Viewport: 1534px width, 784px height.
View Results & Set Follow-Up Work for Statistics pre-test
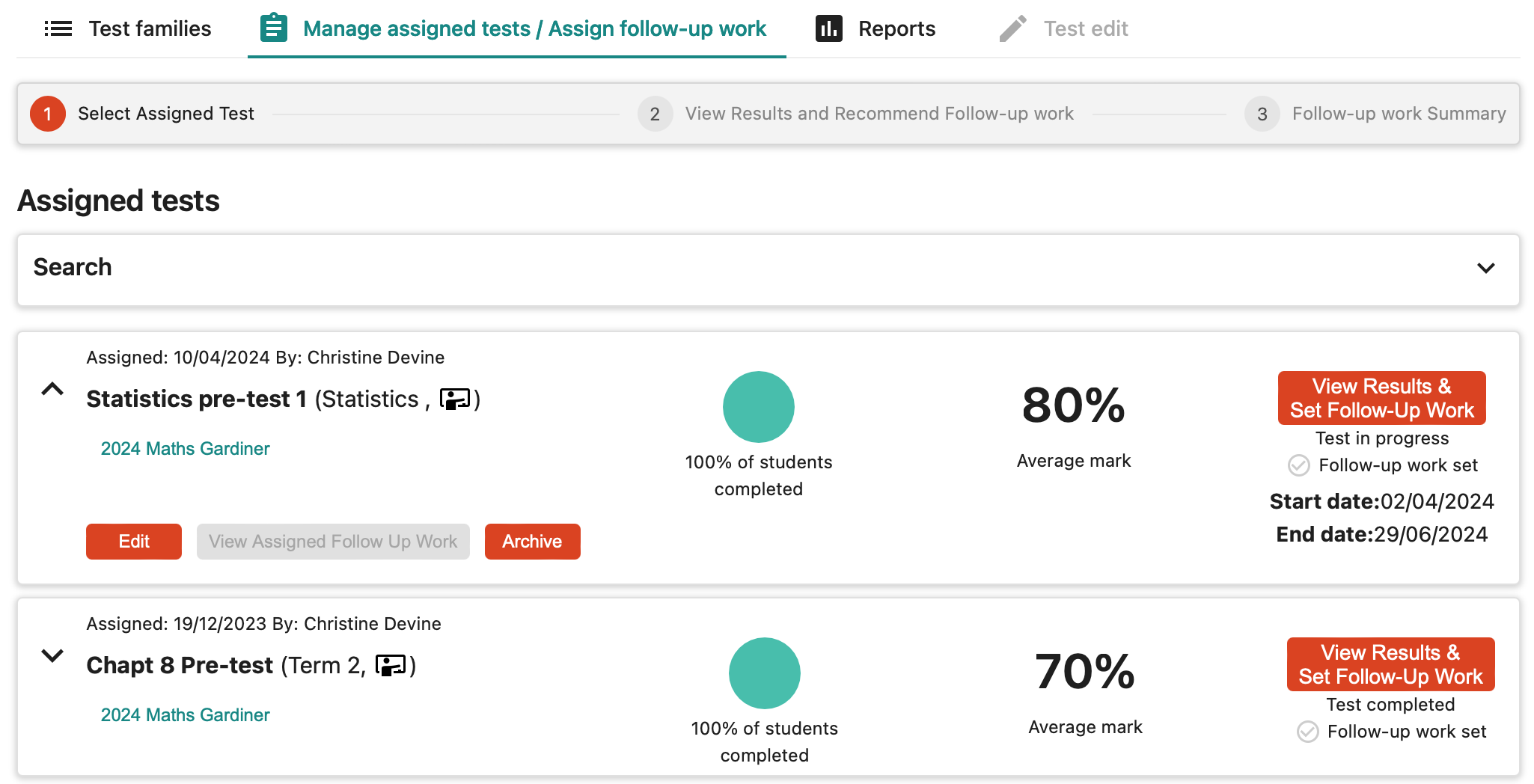[x=1381, y=398]
